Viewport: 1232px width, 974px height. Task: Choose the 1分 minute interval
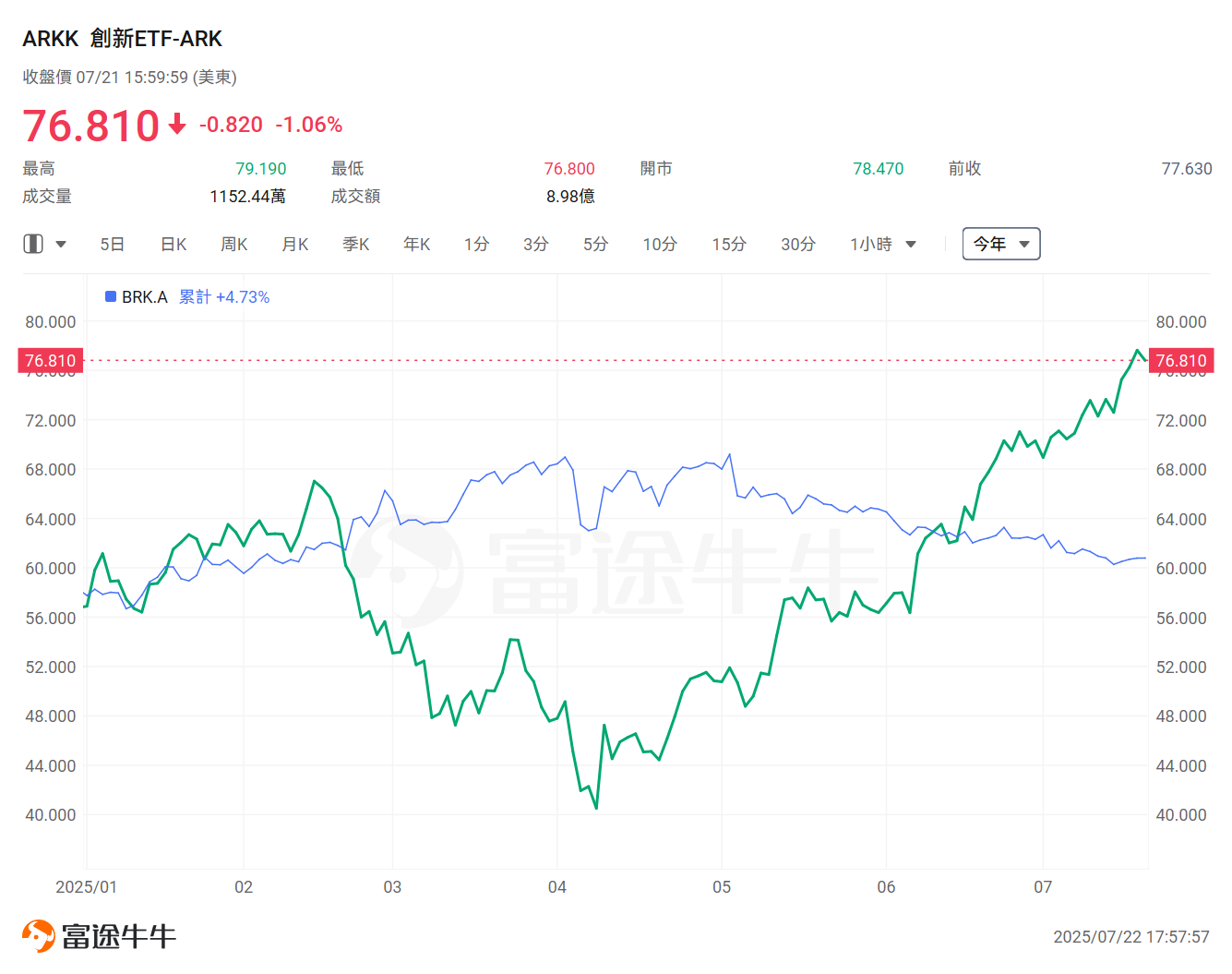(477, 245)
